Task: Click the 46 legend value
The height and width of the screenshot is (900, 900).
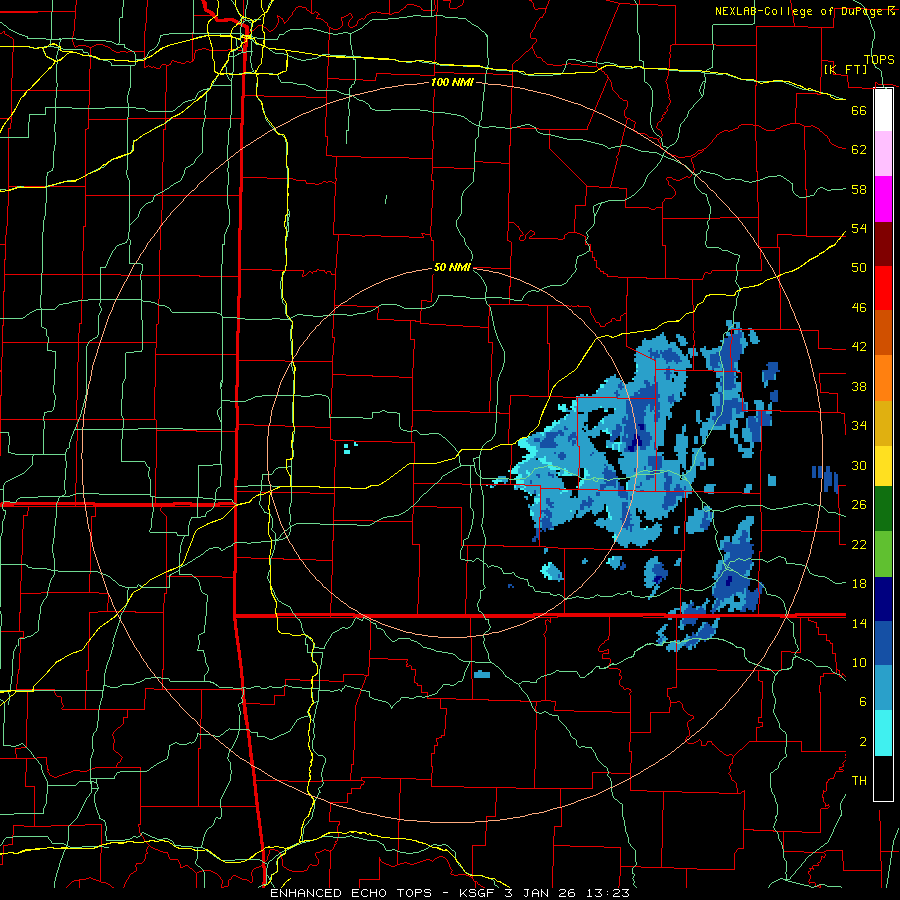Action: (859, 308)
